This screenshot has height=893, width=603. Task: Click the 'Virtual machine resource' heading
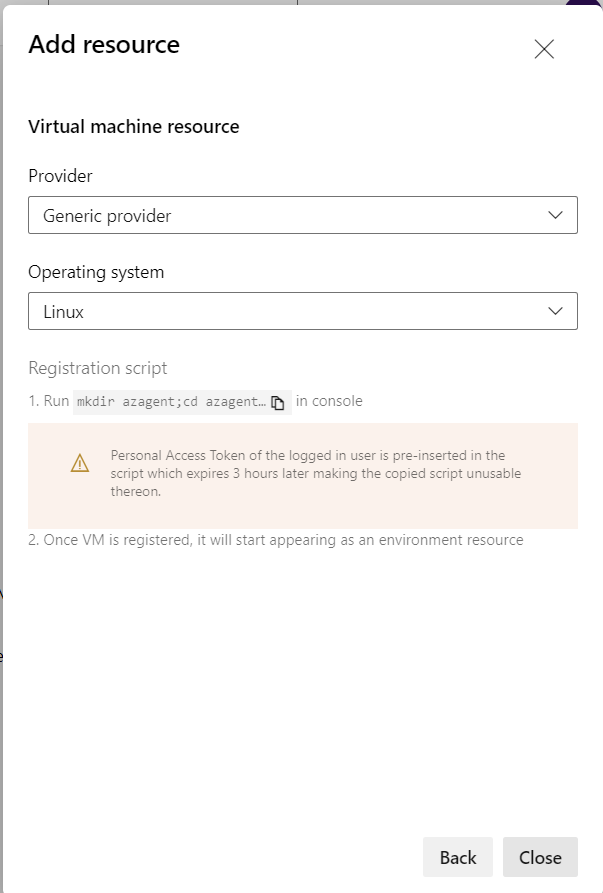point(134,127)
